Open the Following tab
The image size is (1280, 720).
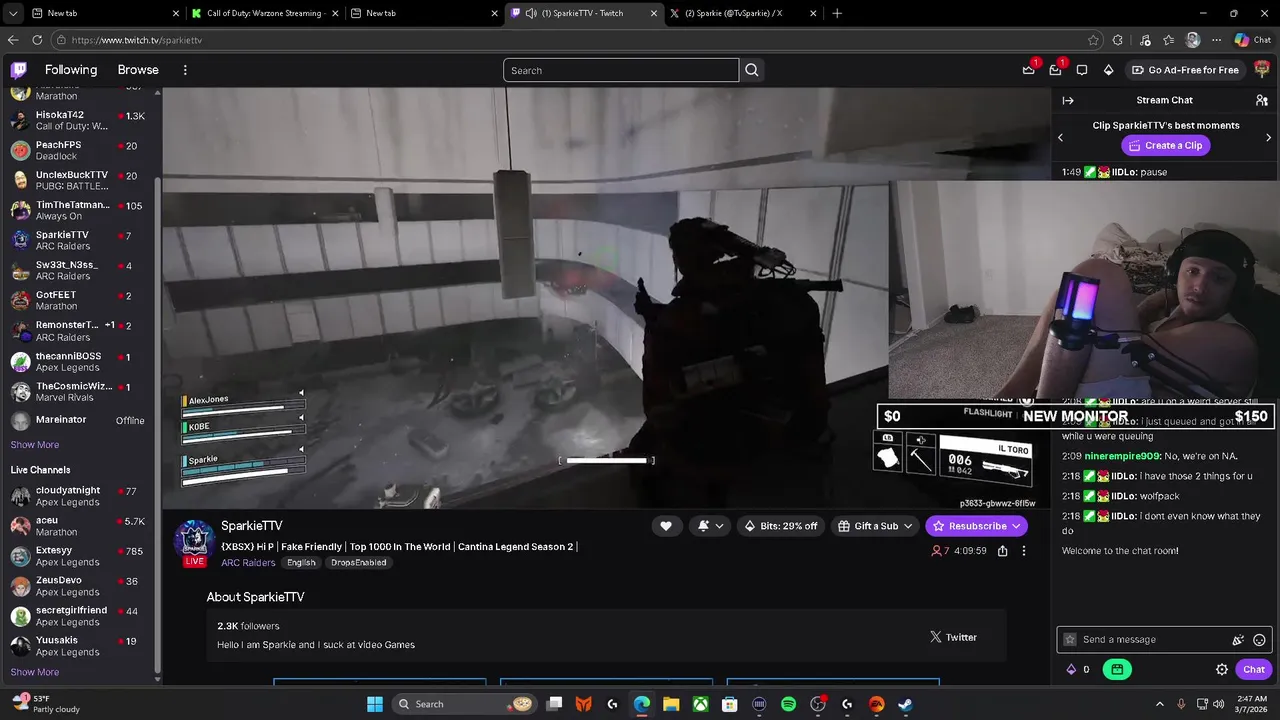pos(71,70)
